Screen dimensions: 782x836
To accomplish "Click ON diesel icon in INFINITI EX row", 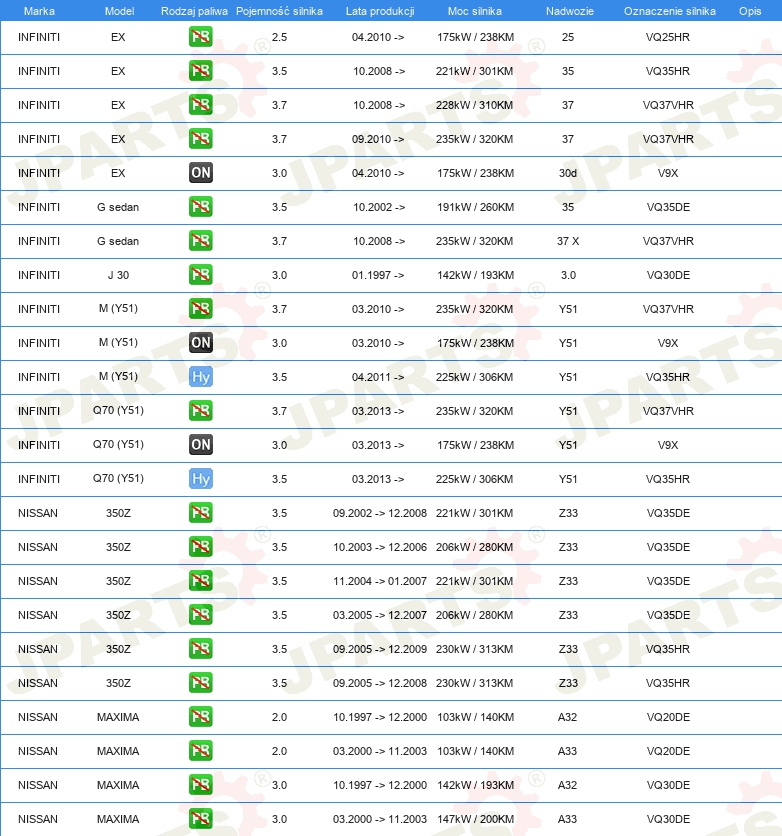I will [200, 173].
